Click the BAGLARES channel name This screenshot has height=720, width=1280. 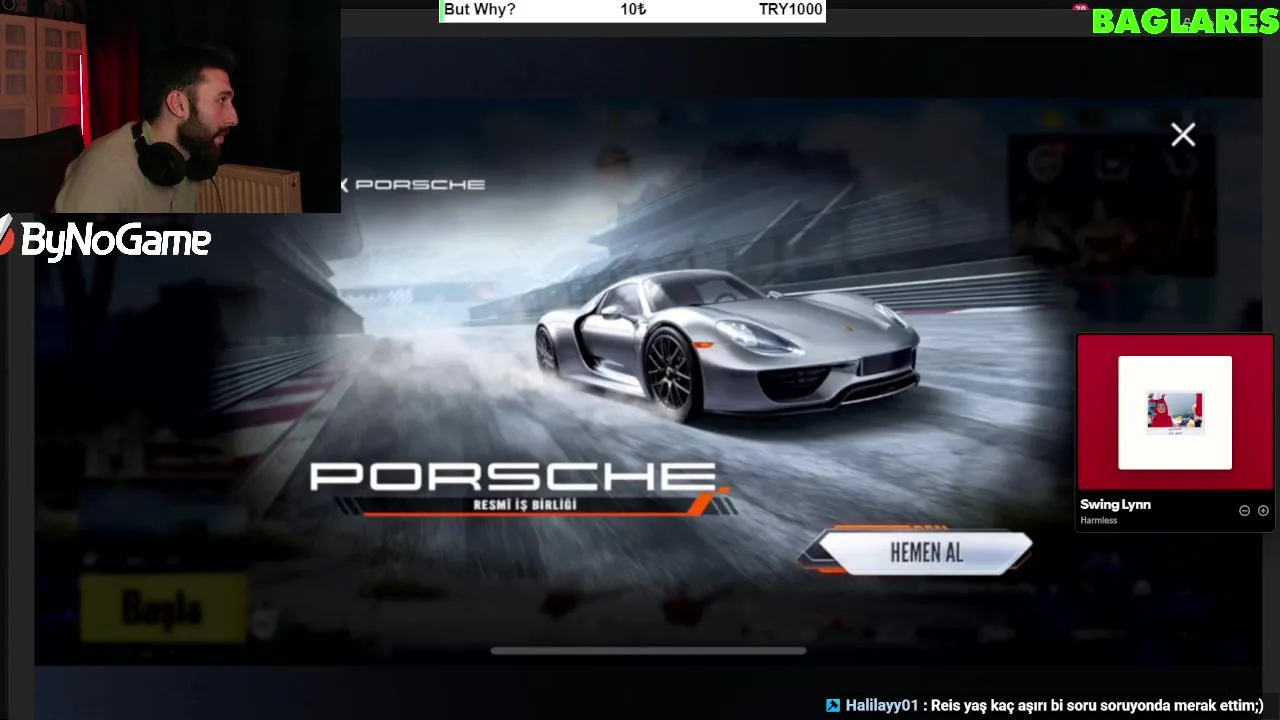pyautogui.click(x=1185, y=20)
